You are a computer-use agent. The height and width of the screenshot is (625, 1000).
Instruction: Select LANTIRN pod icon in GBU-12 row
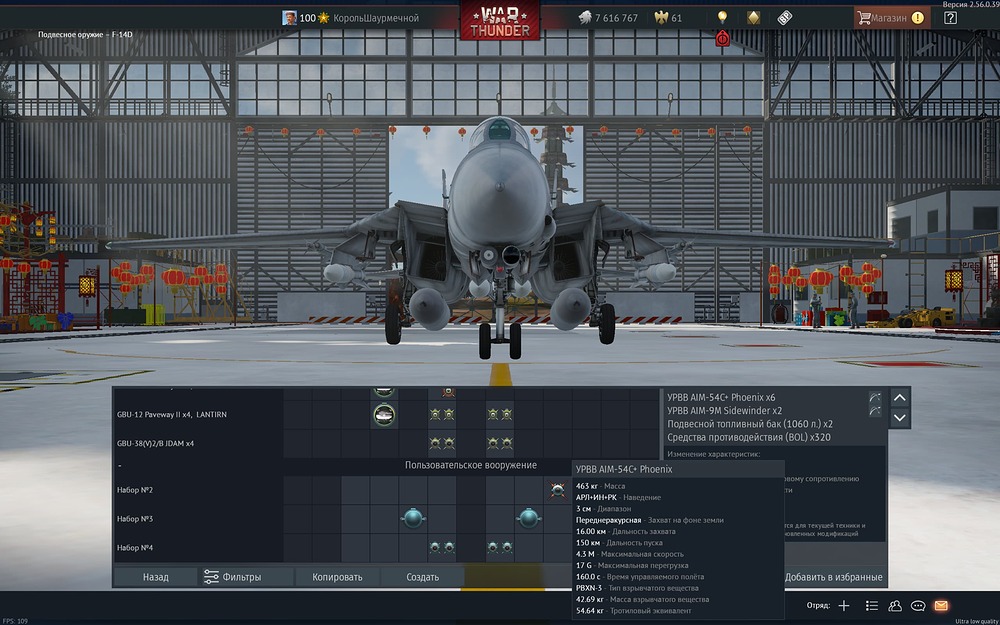(384, 415)
